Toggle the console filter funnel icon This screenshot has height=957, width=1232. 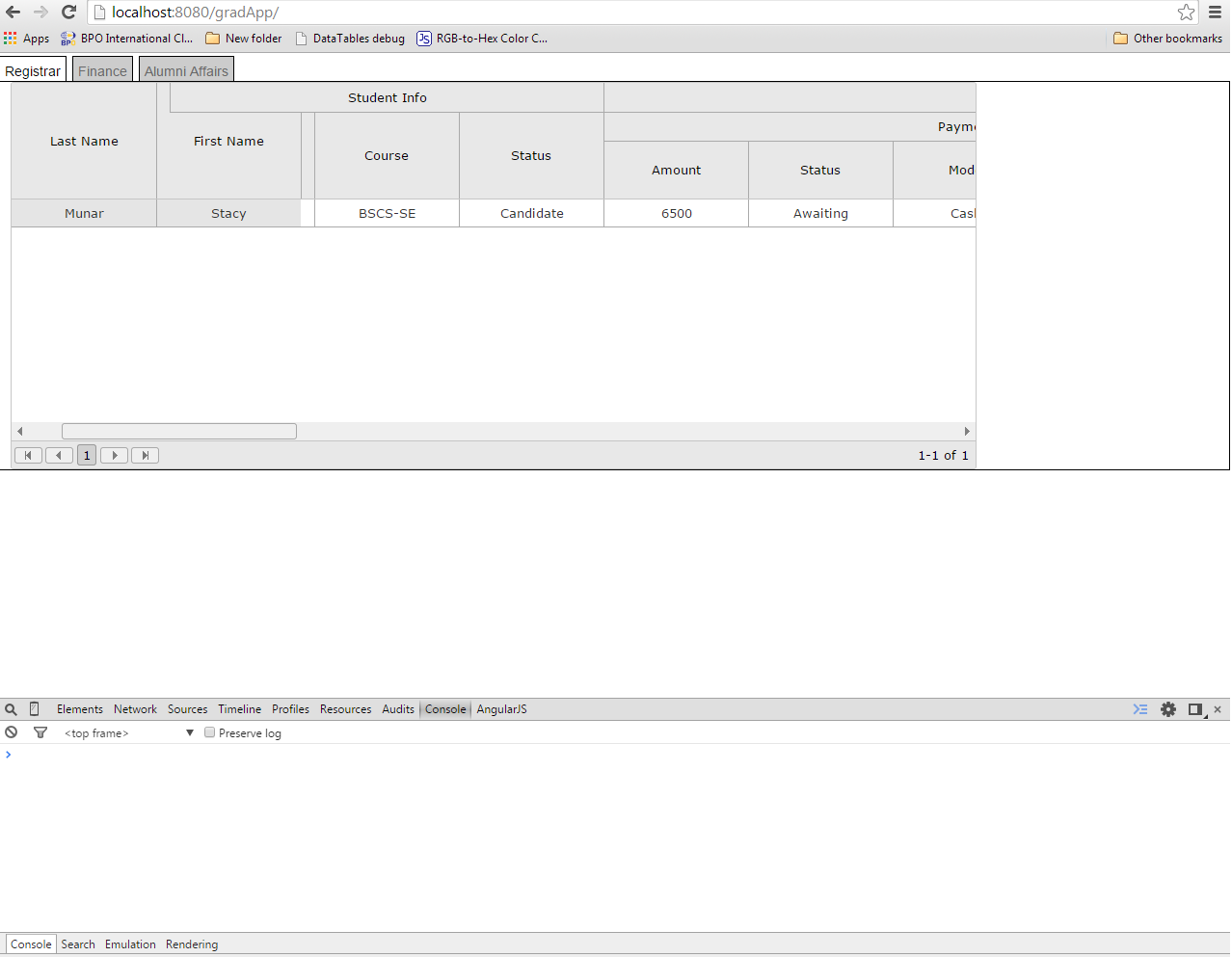[x=40, y=732]
